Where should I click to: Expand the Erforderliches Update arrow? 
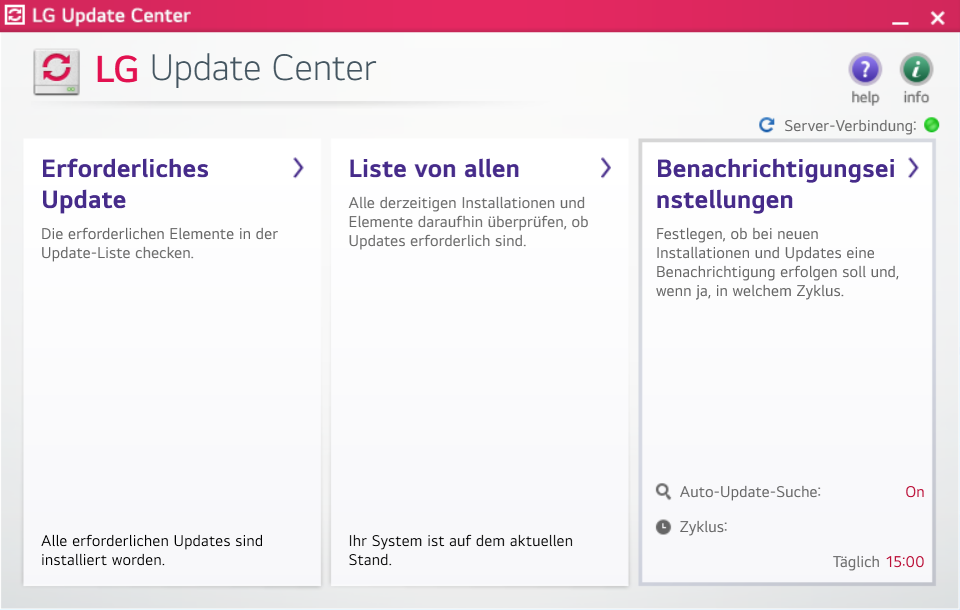(x=298, y=168)
